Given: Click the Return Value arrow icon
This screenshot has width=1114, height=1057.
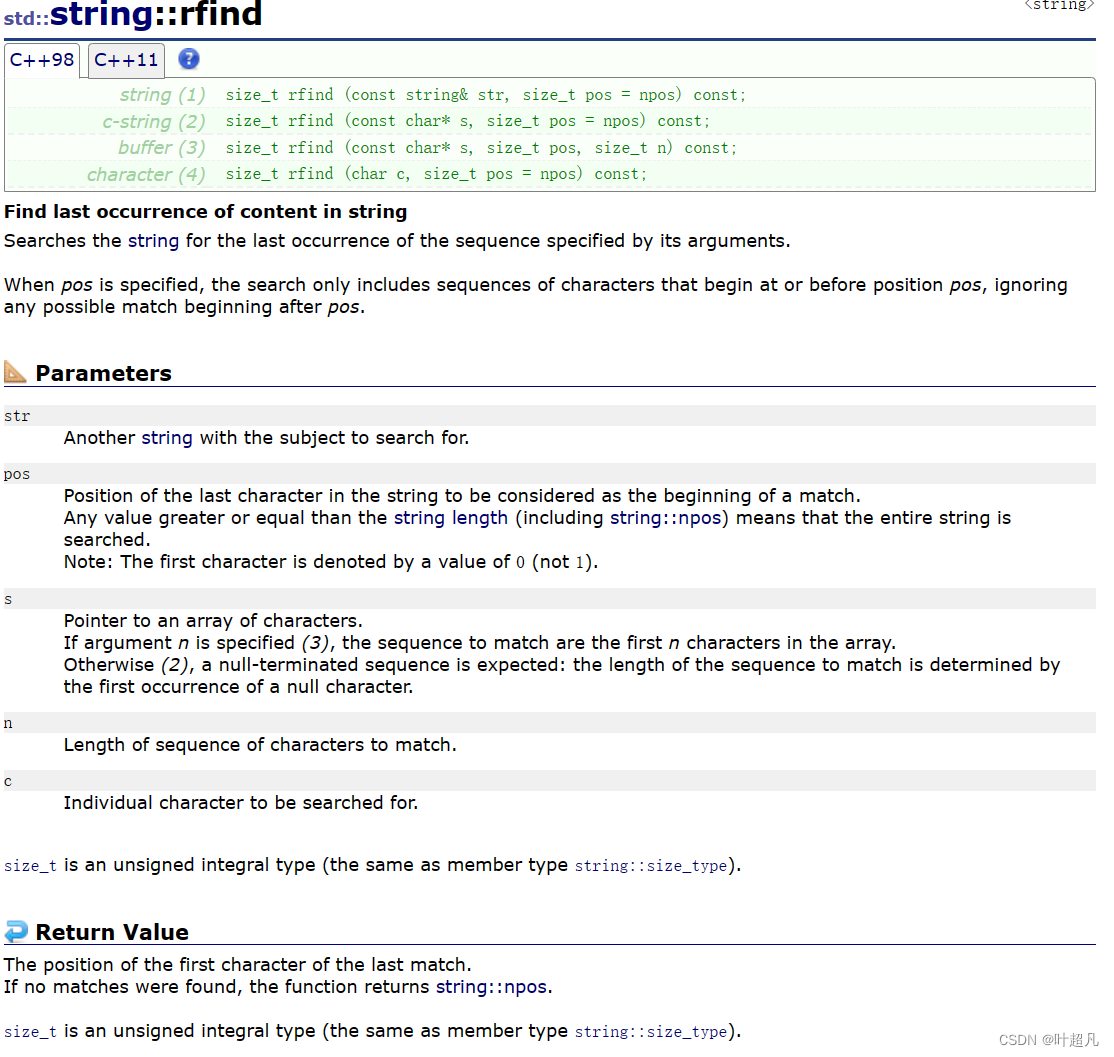Looking at the screenshot, I should 16,931.
